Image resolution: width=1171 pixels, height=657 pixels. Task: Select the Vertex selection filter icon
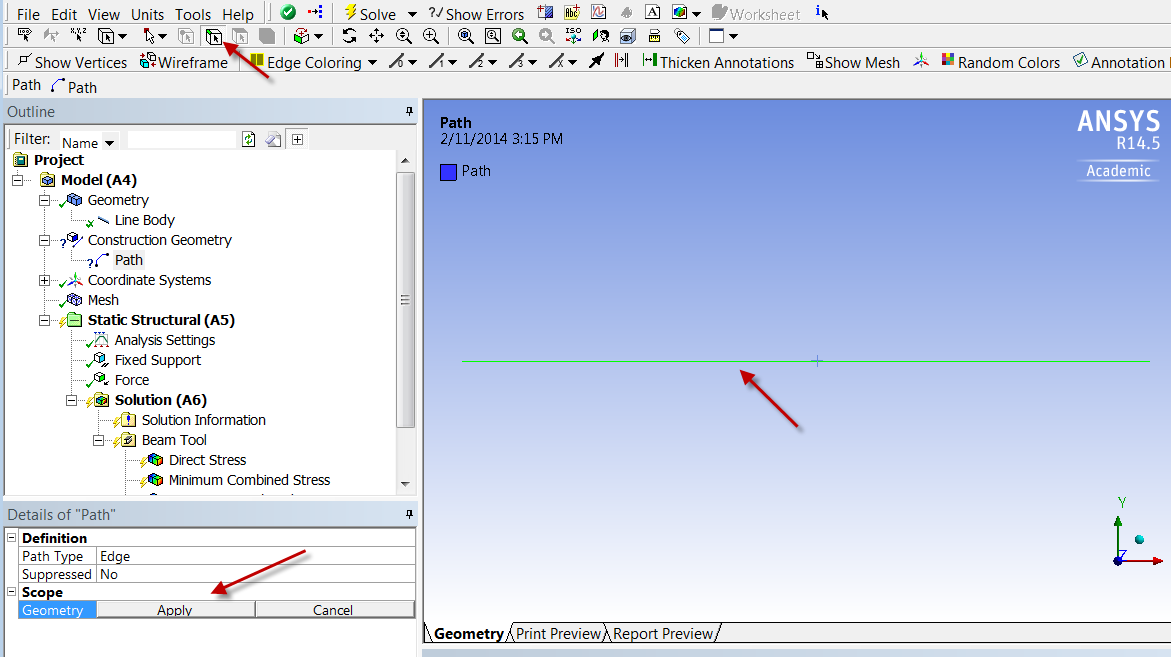[x=186, y=36]
